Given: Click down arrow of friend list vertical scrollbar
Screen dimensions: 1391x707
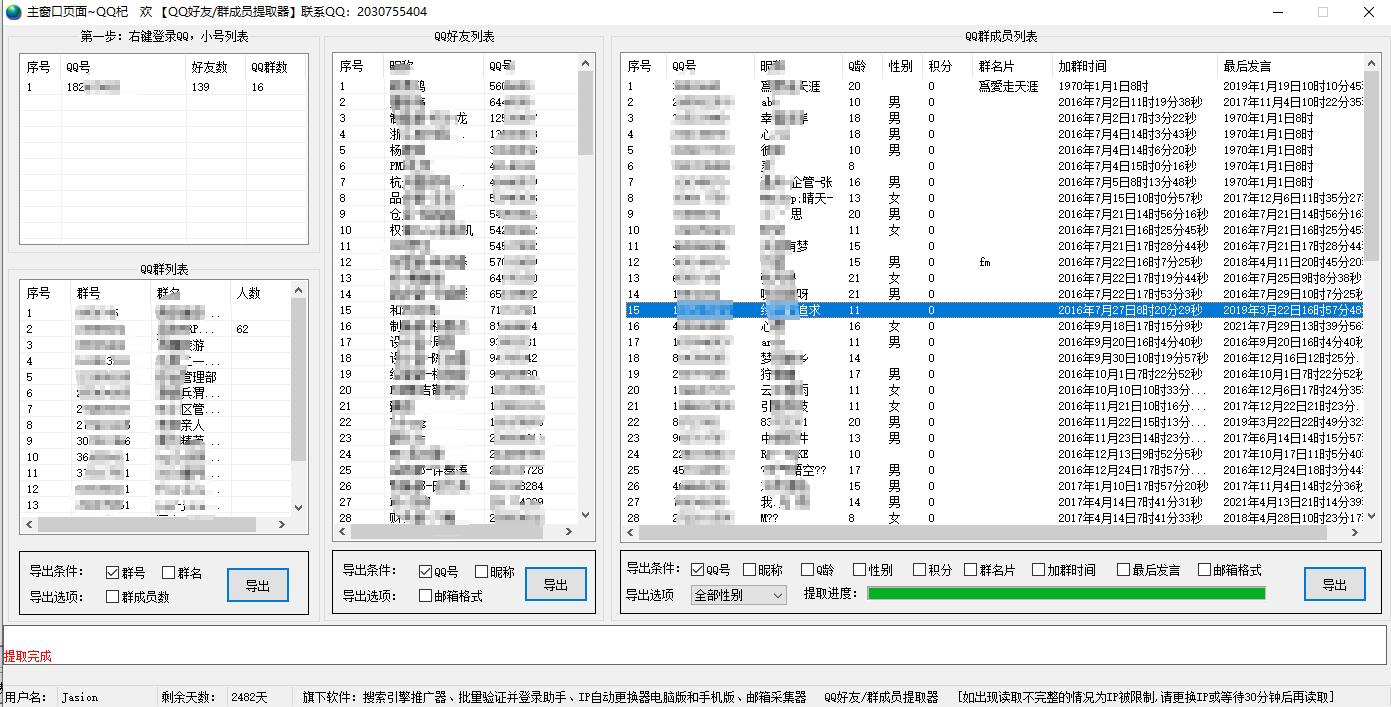Looking at the screenshot, I should click(x=586, y=516).
